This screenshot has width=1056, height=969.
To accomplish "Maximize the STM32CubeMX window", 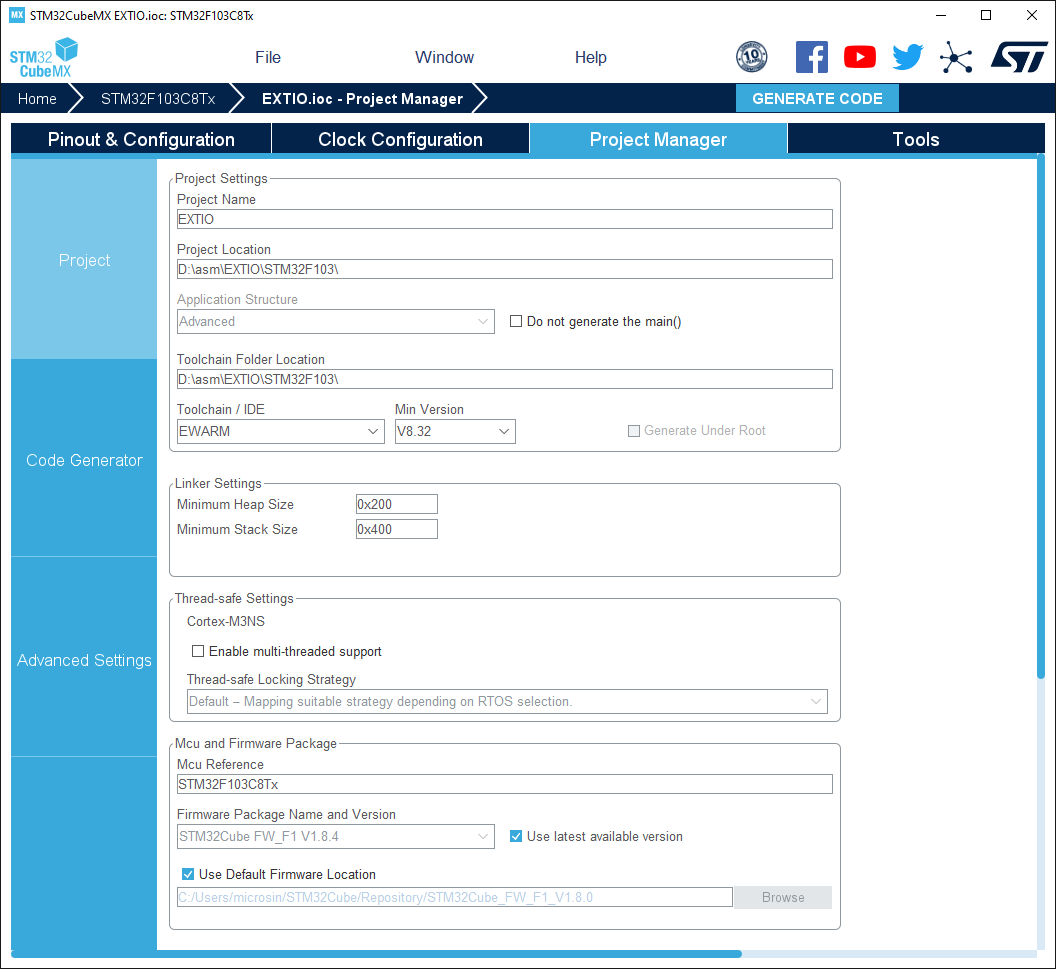I will tap(986, 15).
